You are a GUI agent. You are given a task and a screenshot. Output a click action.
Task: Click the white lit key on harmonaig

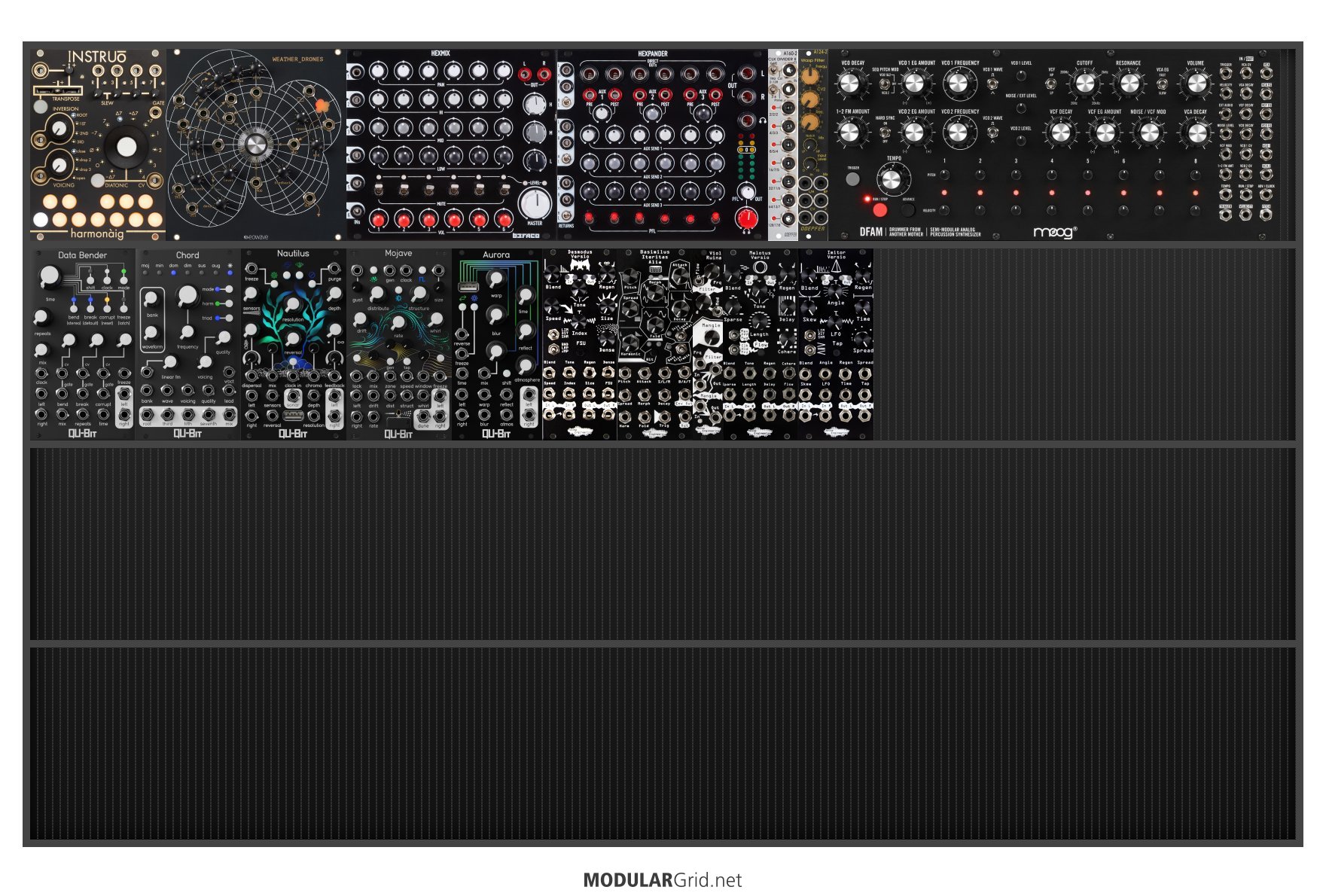tap(41, 220)
